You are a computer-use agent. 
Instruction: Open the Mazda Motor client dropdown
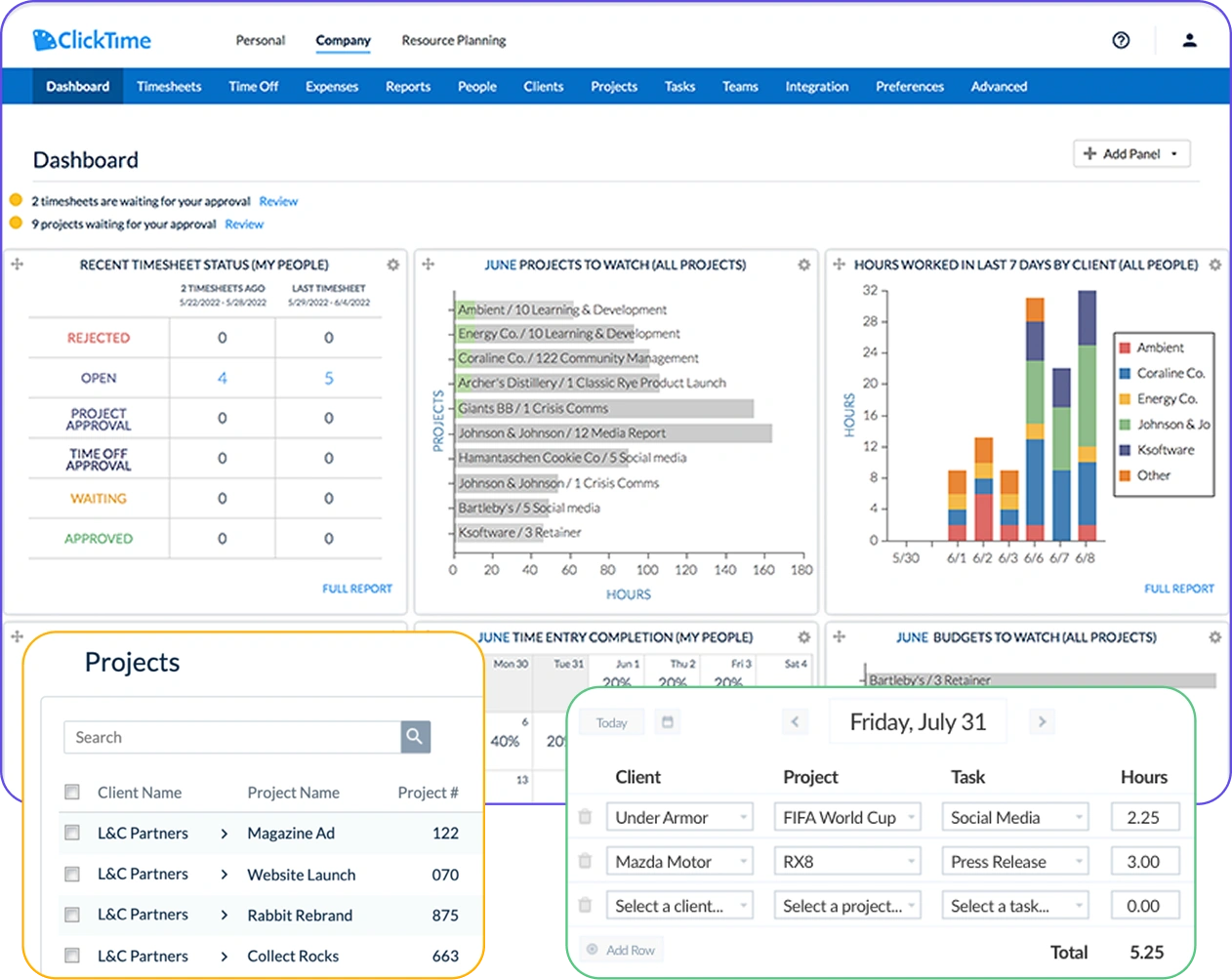pos(679,861)
